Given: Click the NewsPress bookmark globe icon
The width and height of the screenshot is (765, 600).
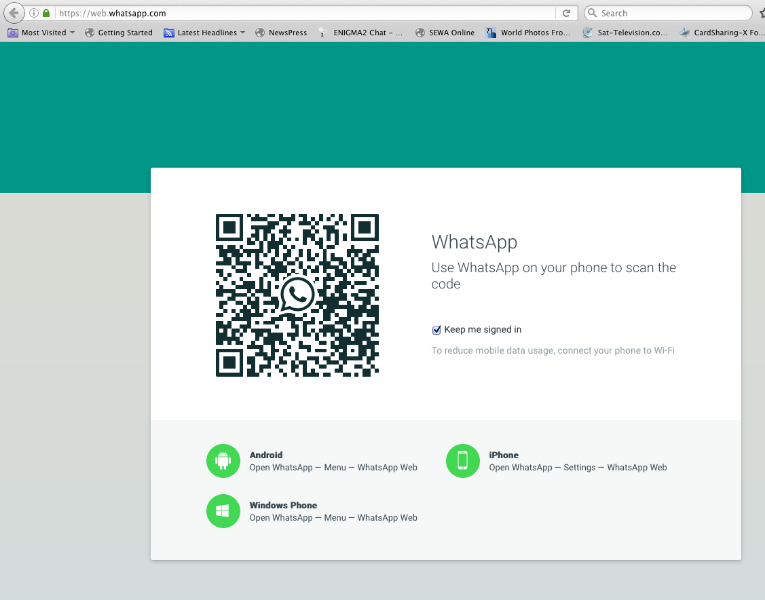Looking at the screenshot, I should 260,33.
